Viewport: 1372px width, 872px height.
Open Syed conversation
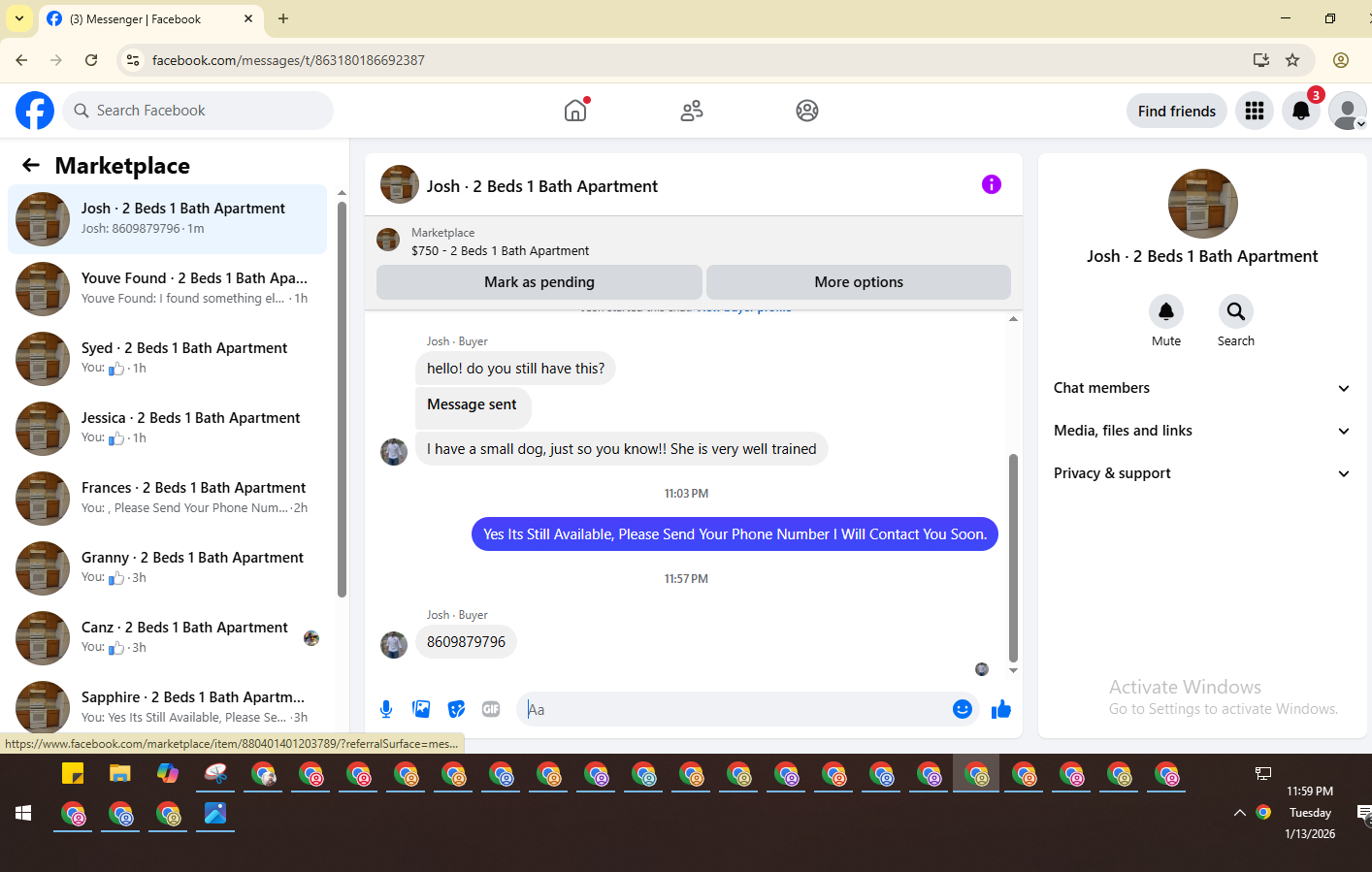(x=167, y=359)
